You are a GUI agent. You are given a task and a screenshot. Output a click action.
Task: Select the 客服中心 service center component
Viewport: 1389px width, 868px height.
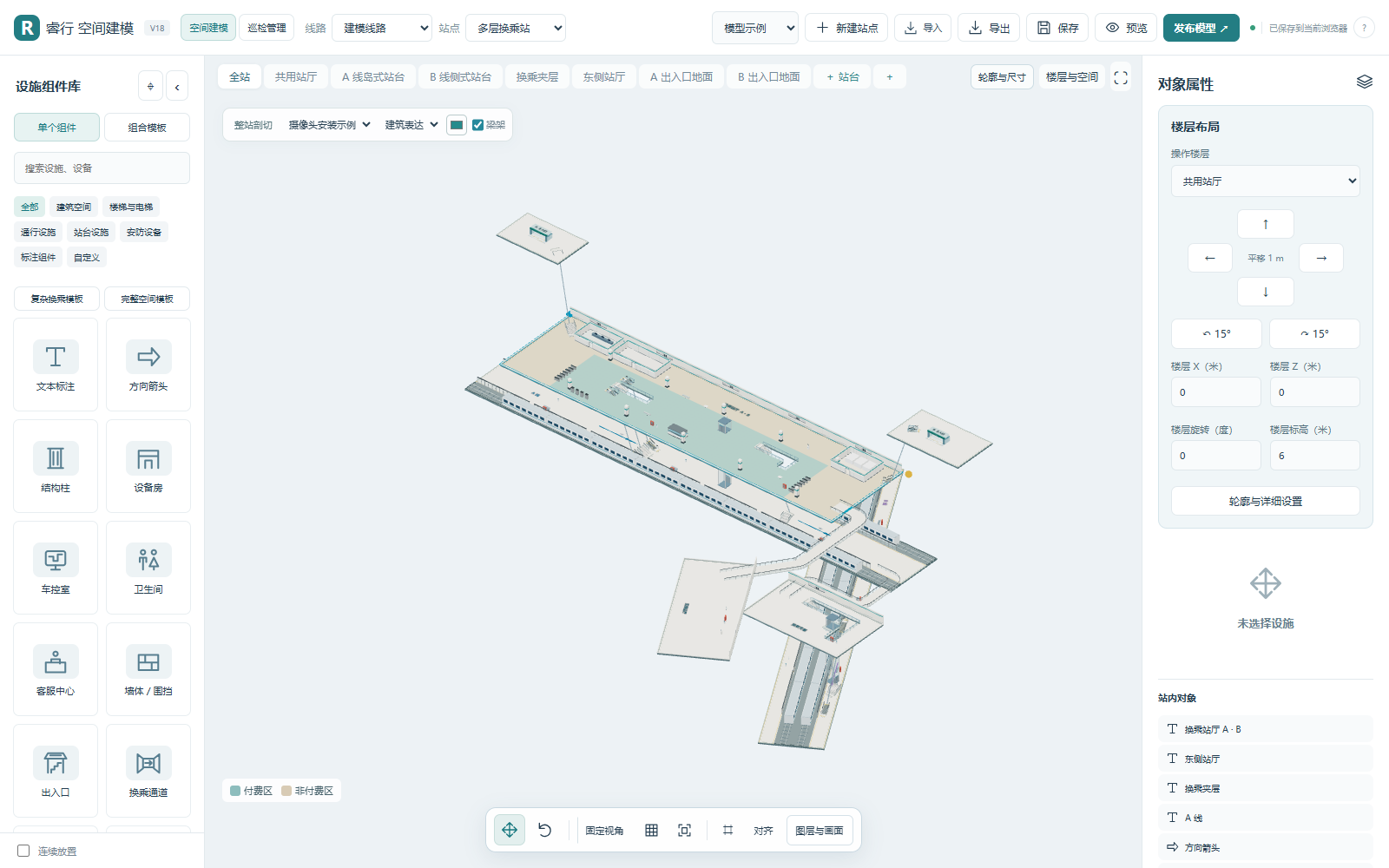tap(56, 669)
